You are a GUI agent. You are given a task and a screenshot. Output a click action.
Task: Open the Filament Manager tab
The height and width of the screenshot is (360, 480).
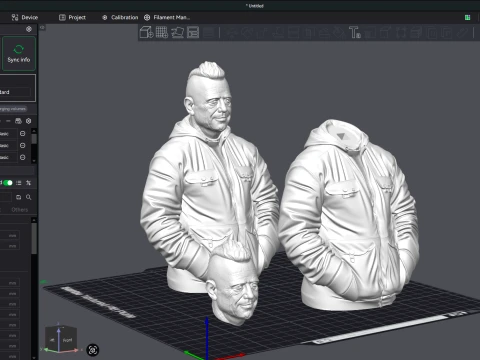(167, 17)
